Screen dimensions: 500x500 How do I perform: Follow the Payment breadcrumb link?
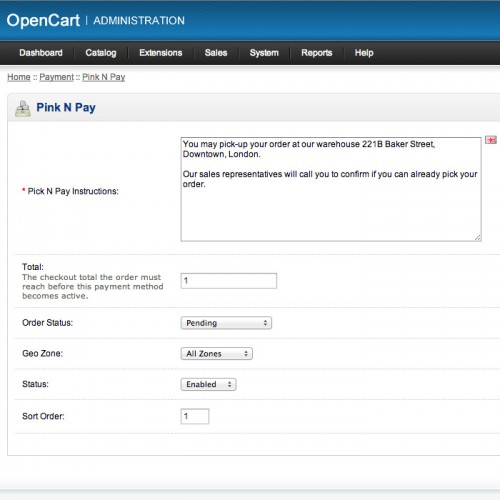click(56, 77)
